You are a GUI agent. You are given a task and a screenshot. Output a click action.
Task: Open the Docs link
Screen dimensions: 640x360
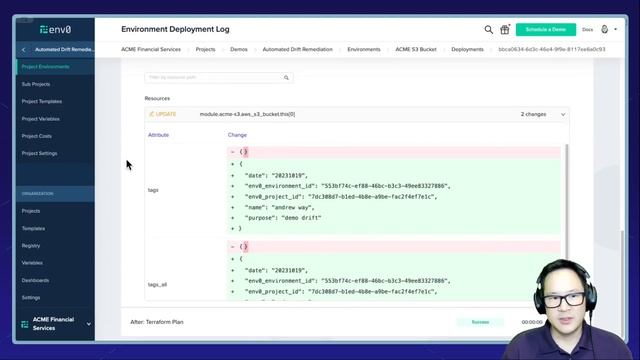click(587, 29)
